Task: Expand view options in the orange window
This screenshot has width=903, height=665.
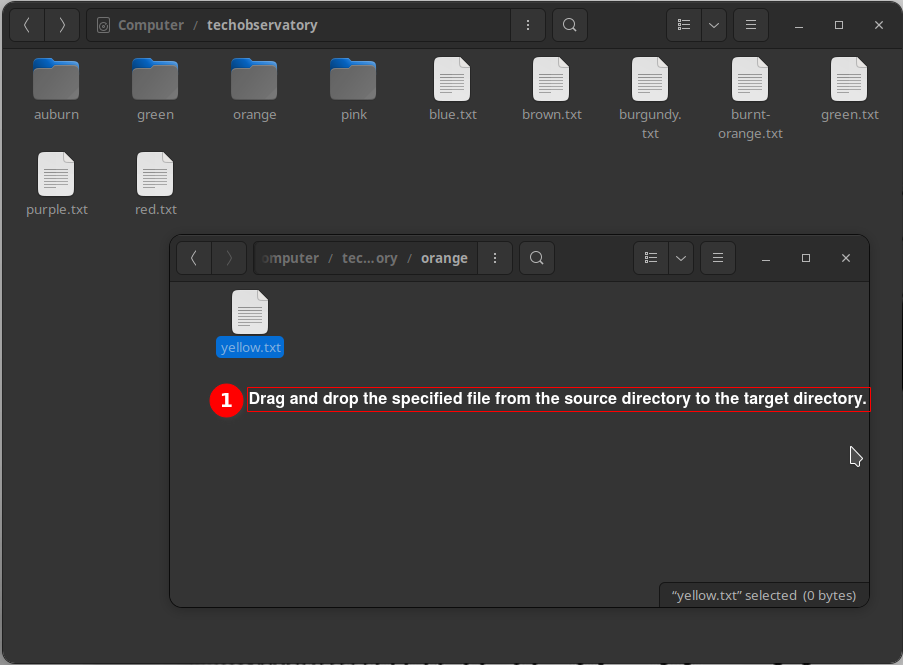Action: click(680, 258)
